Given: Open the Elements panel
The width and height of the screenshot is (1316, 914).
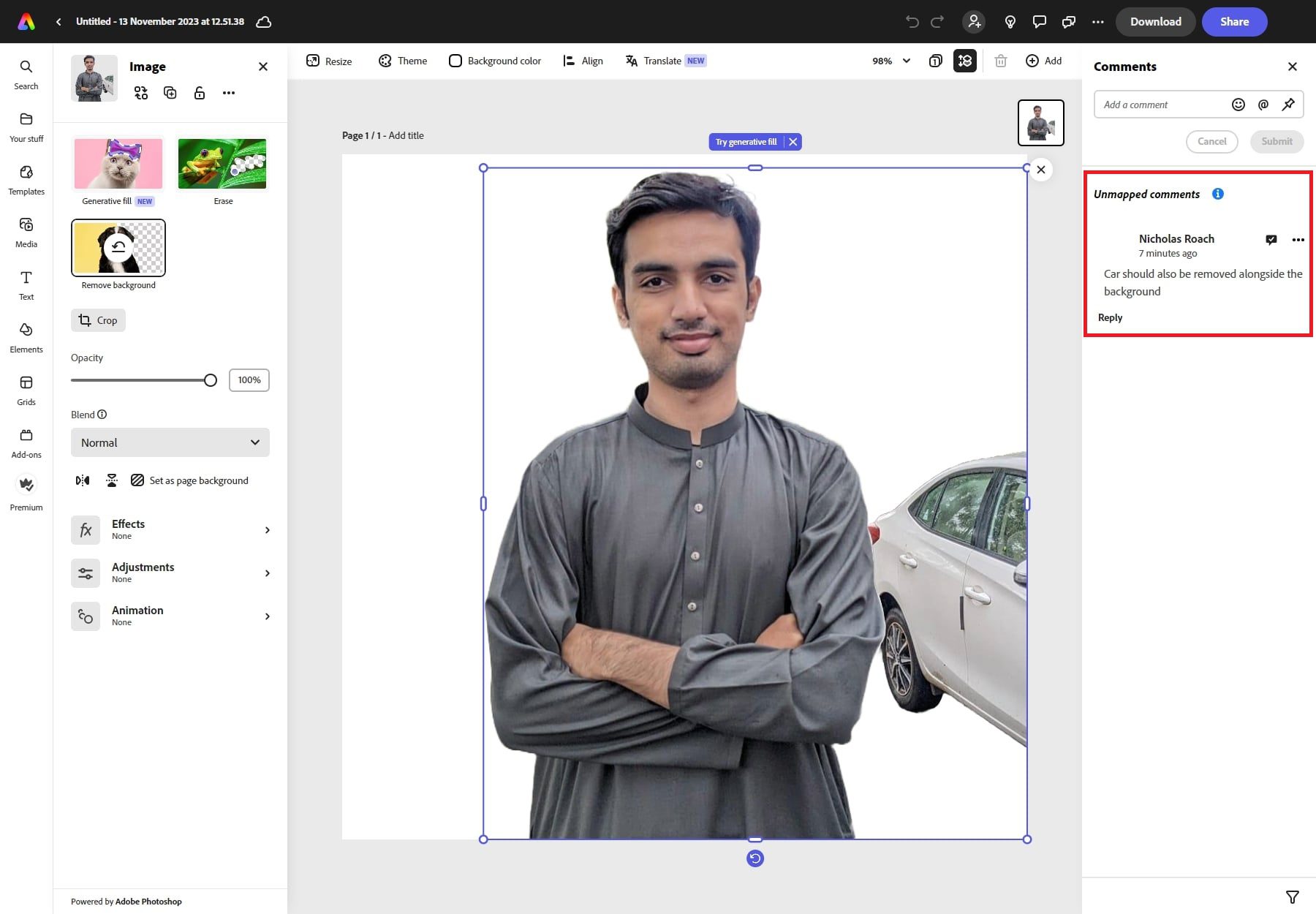Looking at the screenshot, I should coord(26,336).
